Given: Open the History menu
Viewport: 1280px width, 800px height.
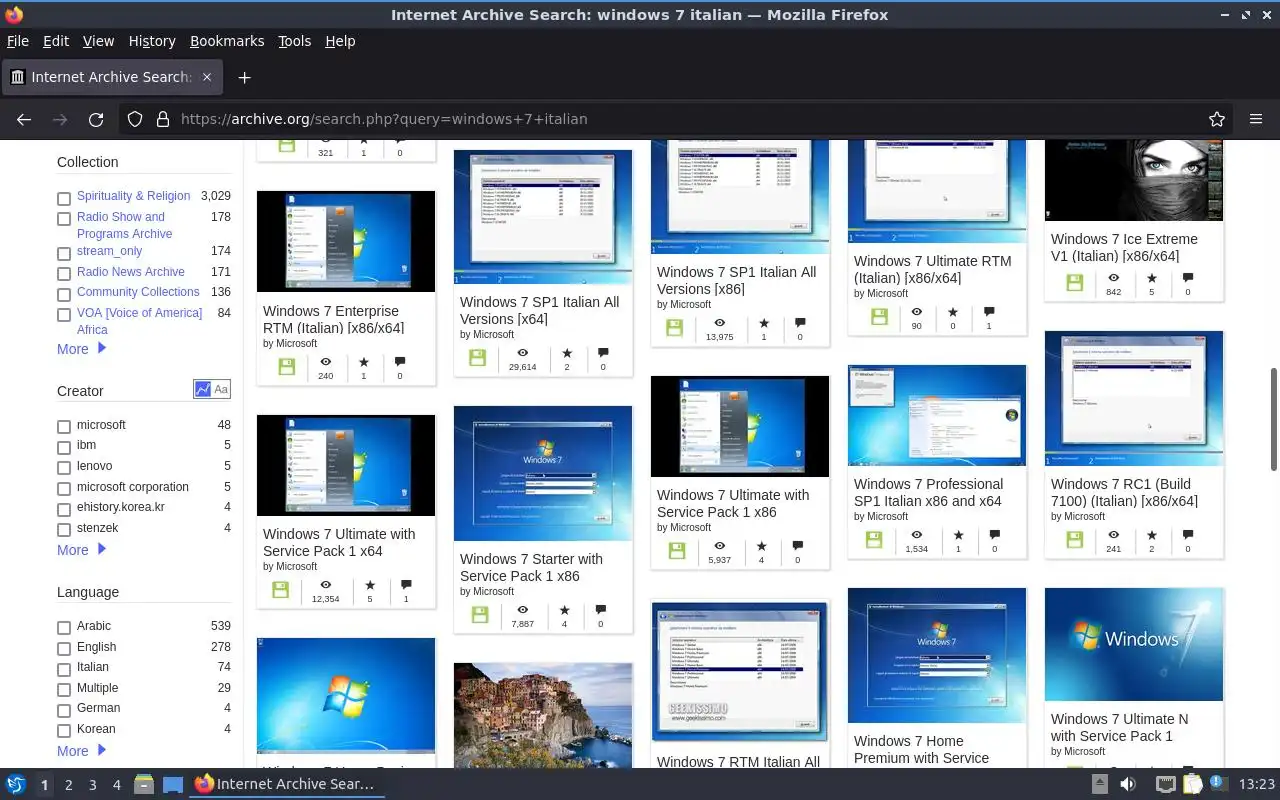Looking at the screenshot, I should click(152, 41).
